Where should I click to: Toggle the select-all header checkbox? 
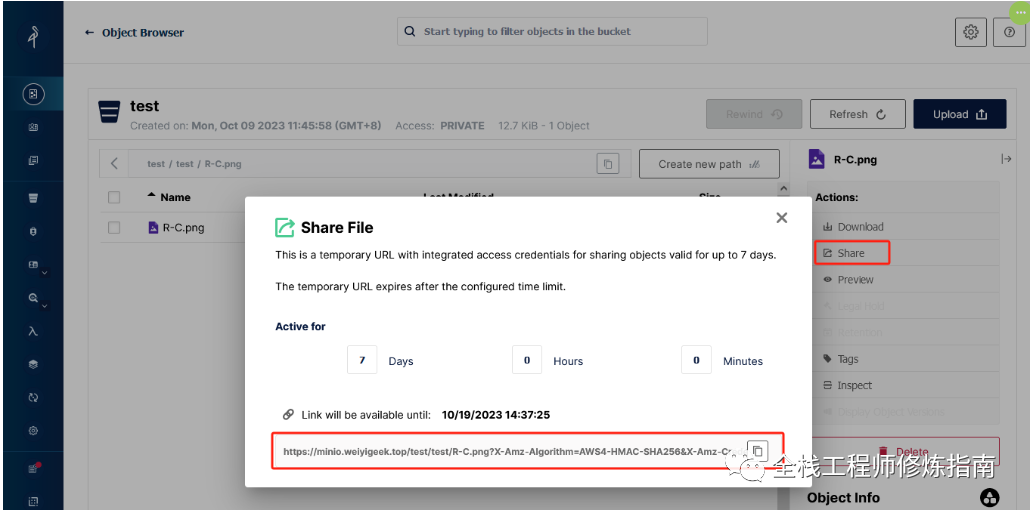[114, 197]
